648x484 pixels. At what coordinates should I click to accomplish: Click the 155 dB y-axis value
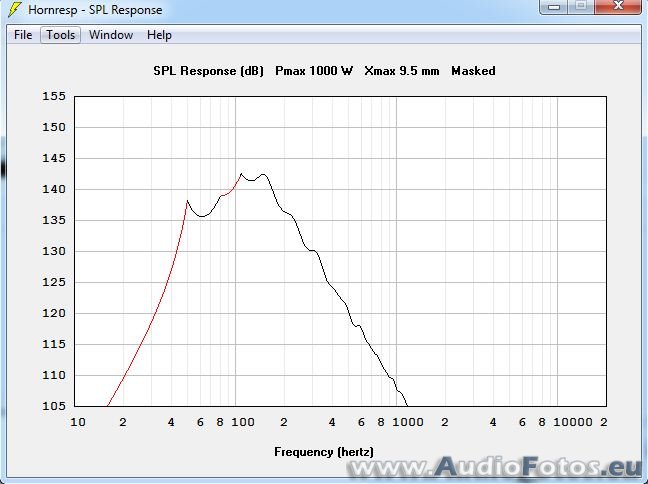coord(54,96)
